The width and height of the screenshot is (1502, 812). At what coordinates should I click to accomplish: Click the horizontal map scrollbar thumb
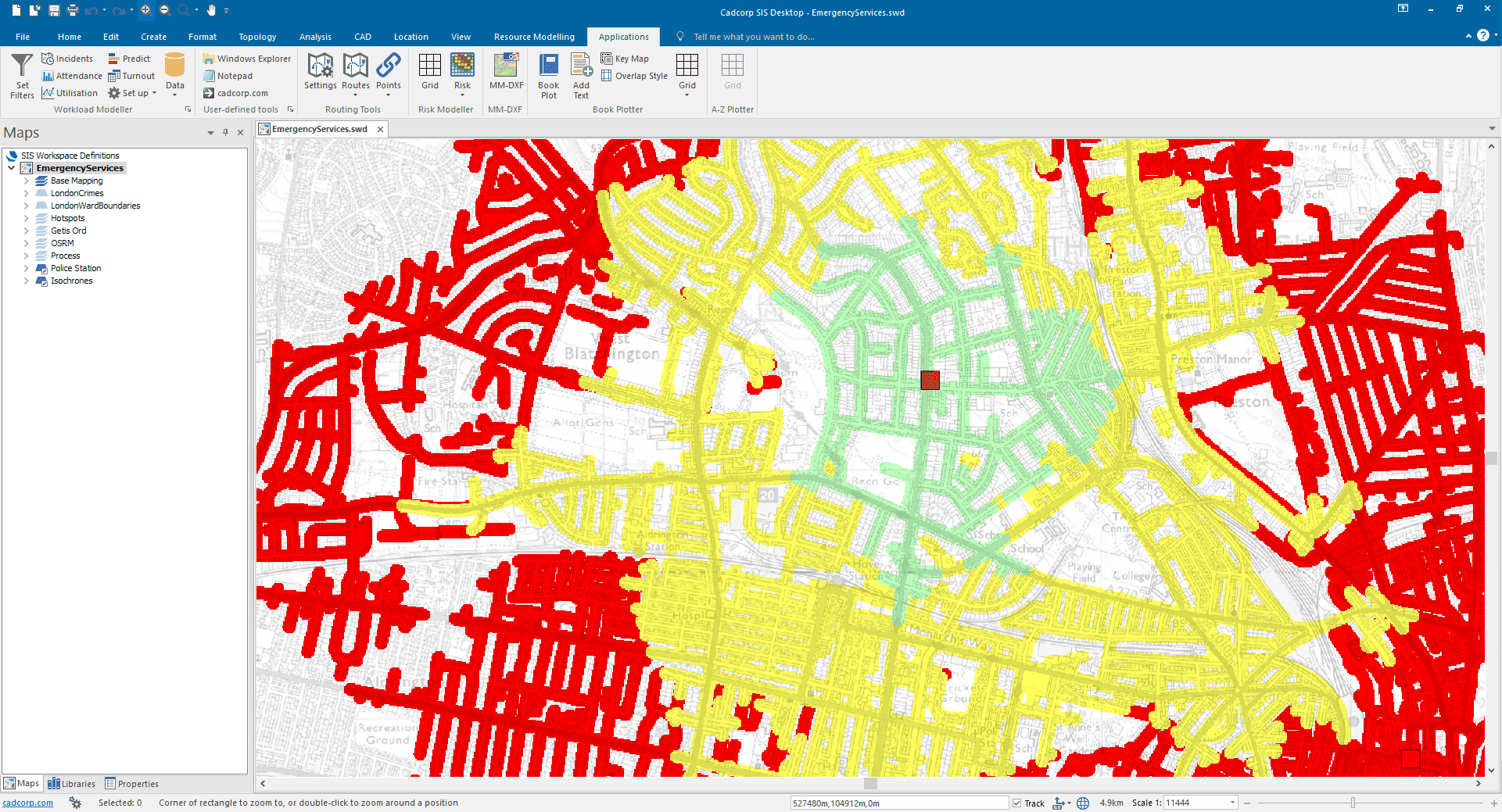pos(870,783)
